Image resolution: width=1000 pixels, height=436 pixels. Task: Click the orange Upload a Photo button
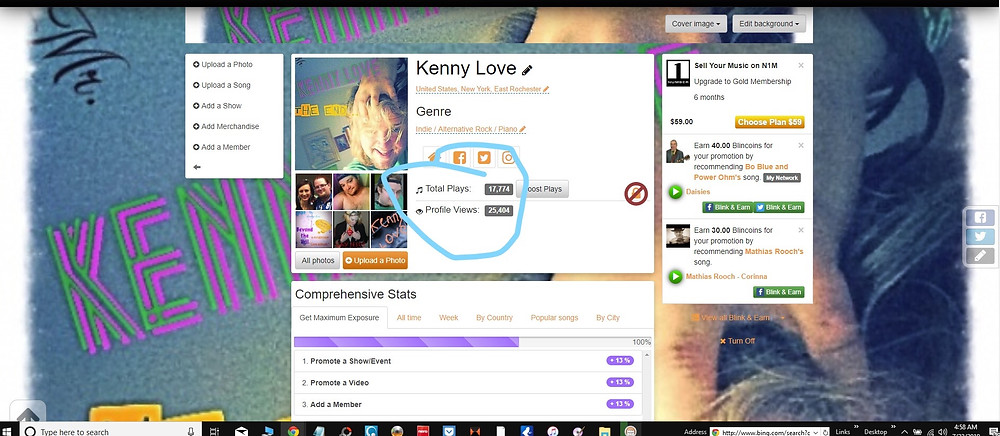tap(375, 260)
